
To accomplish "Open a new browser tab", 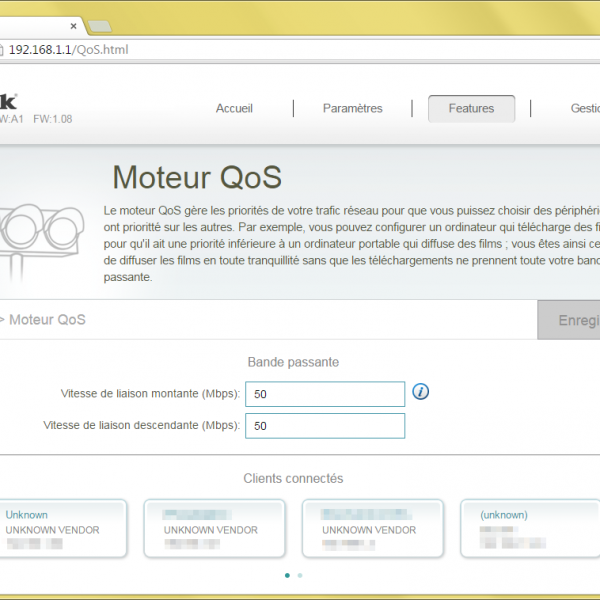I will 100,26.
